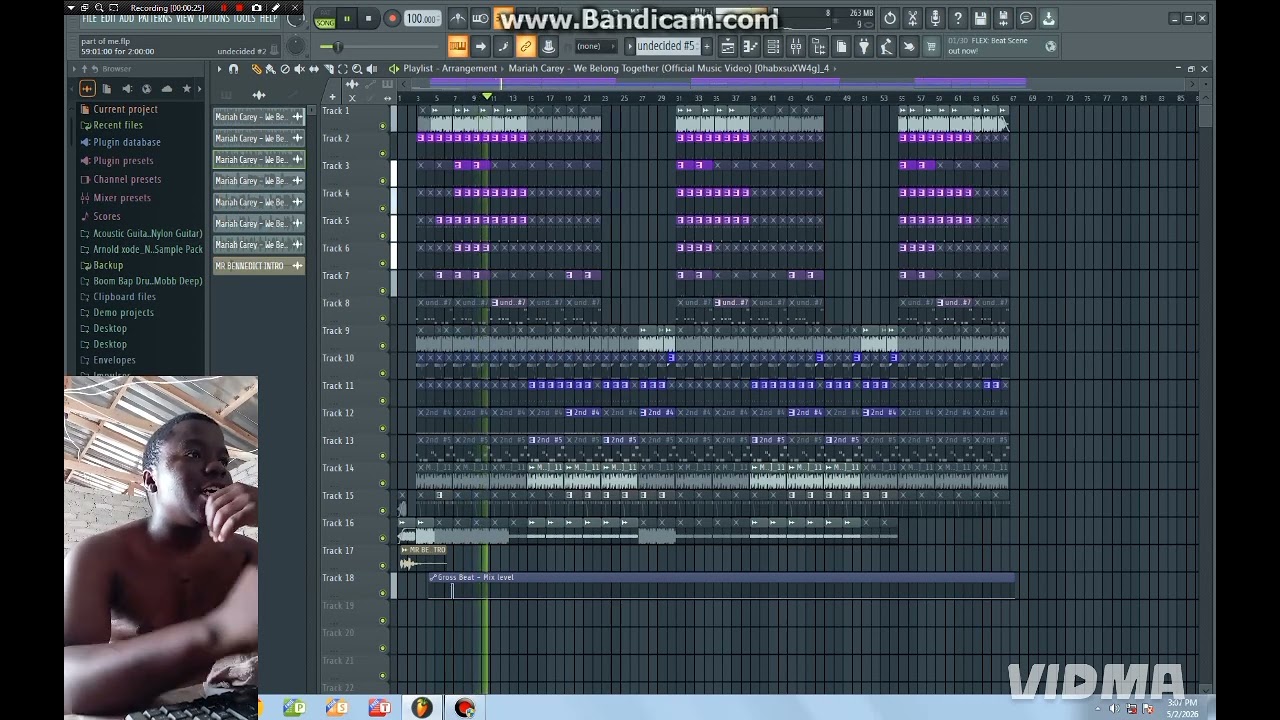Click the stop playback button
The height and width of the screenshot is (720, 1280).
pyautogui.click(x=369, y=19)
